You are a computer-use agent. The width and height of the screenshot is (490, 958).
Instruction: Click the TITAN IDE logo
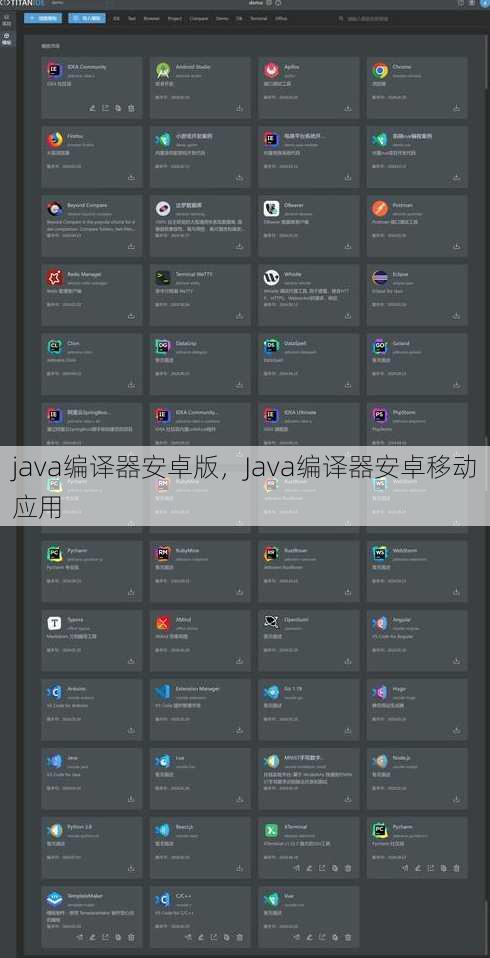pyautogui.click(x=24, y=3)
